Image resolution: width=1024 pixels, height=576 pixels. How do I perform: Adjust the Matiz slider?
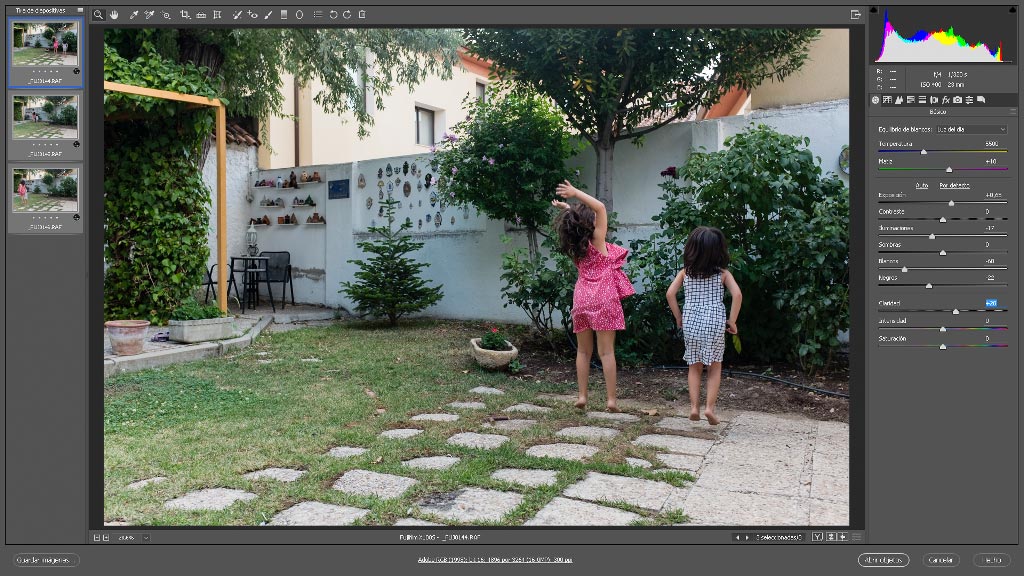pyautogui.click(x=949, y=169)
